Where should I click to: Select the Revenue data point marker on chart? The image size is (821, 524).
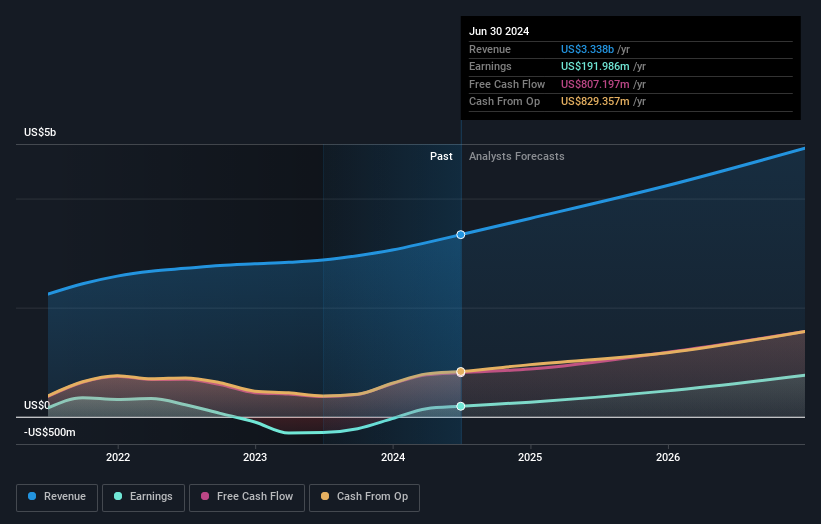point(461,235)
